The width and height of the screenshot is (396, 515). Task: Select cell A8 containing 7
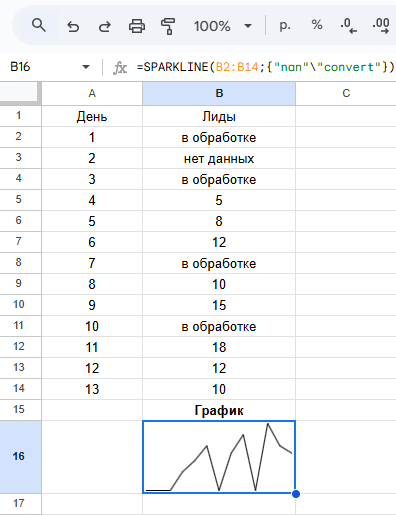click(x=92, y=263)
